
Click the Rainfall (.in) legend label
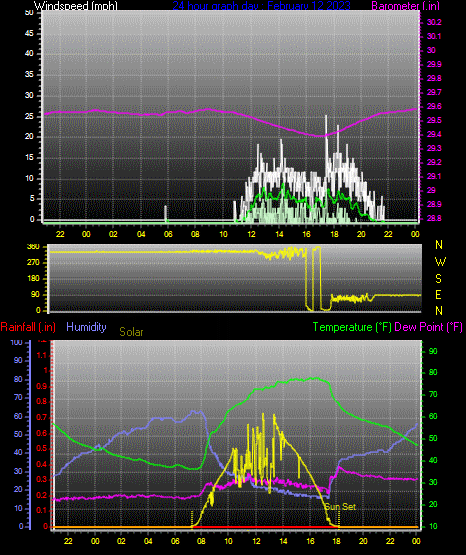point(28,327)
